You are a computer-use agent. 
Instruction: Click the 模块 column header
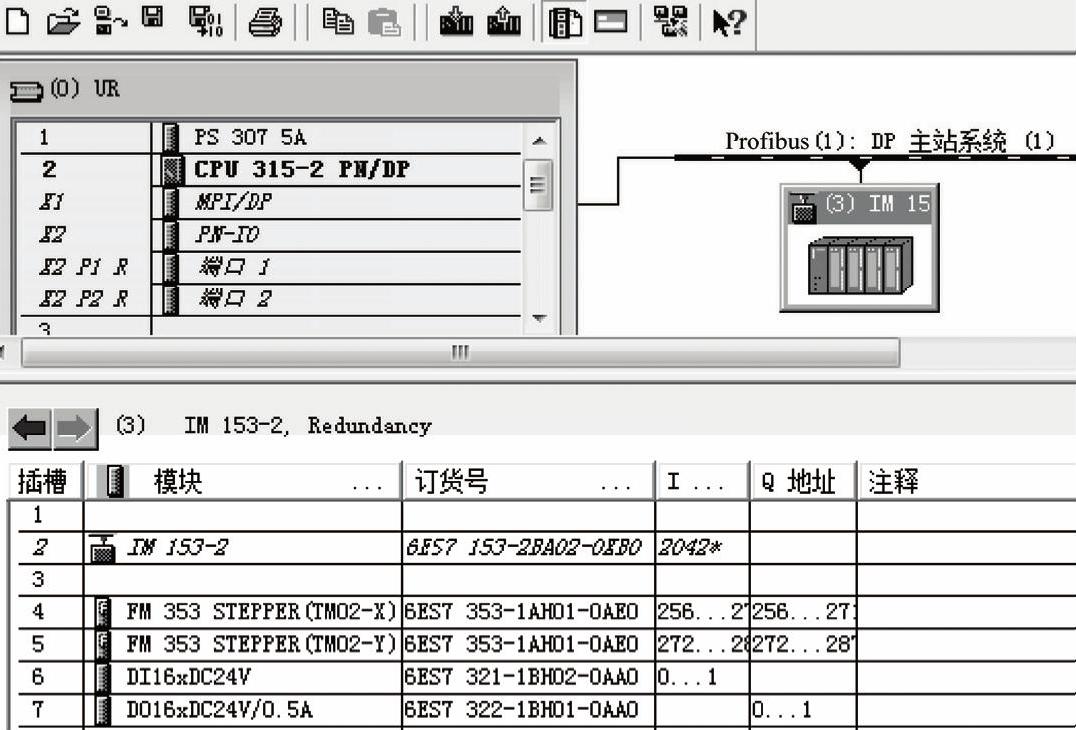pyautogui.click(x=243, y=481)
